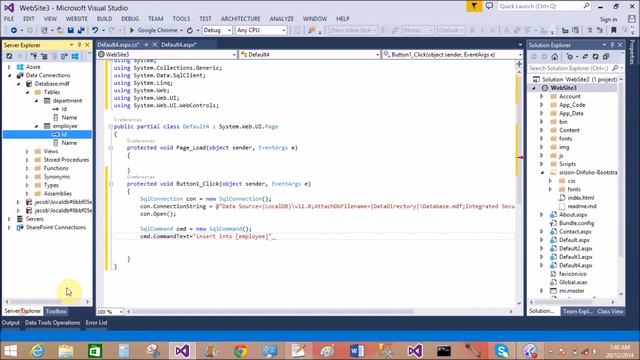
Task: Select Database.mdf in Server Explorer
Action: point(52,84)
